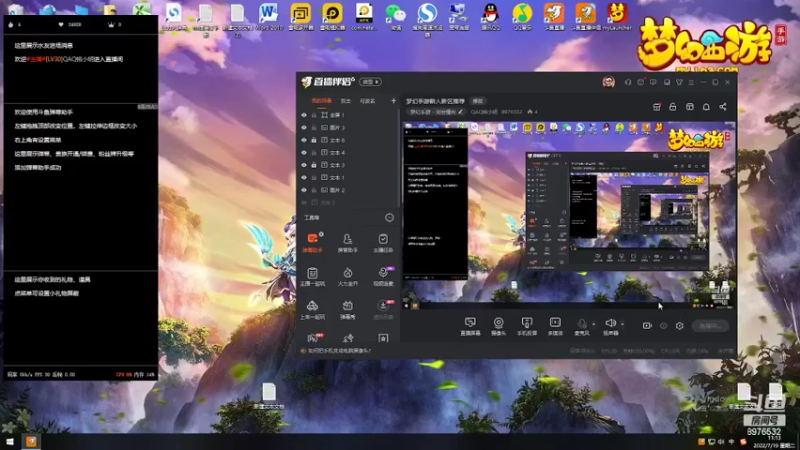800x450 pixels.
Task: Open the QQ penguin desktop icon
Action: click(x=491, y=16)
